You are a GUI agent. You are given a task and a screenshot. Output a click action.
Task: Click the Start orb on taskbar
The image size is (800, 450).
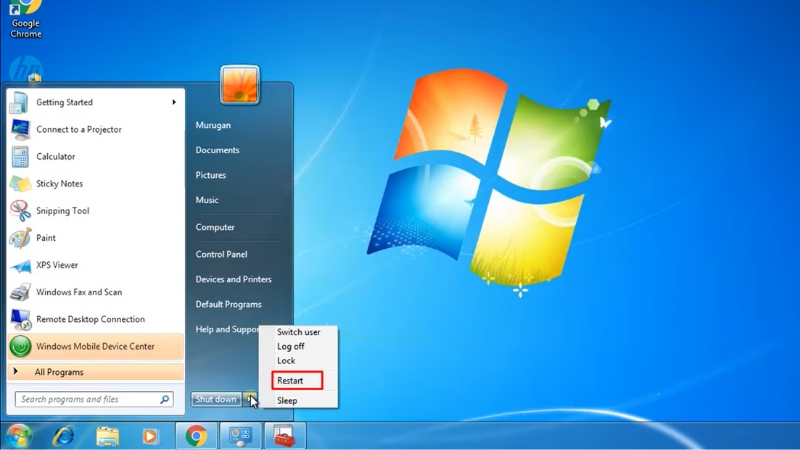tap(19, 436)
